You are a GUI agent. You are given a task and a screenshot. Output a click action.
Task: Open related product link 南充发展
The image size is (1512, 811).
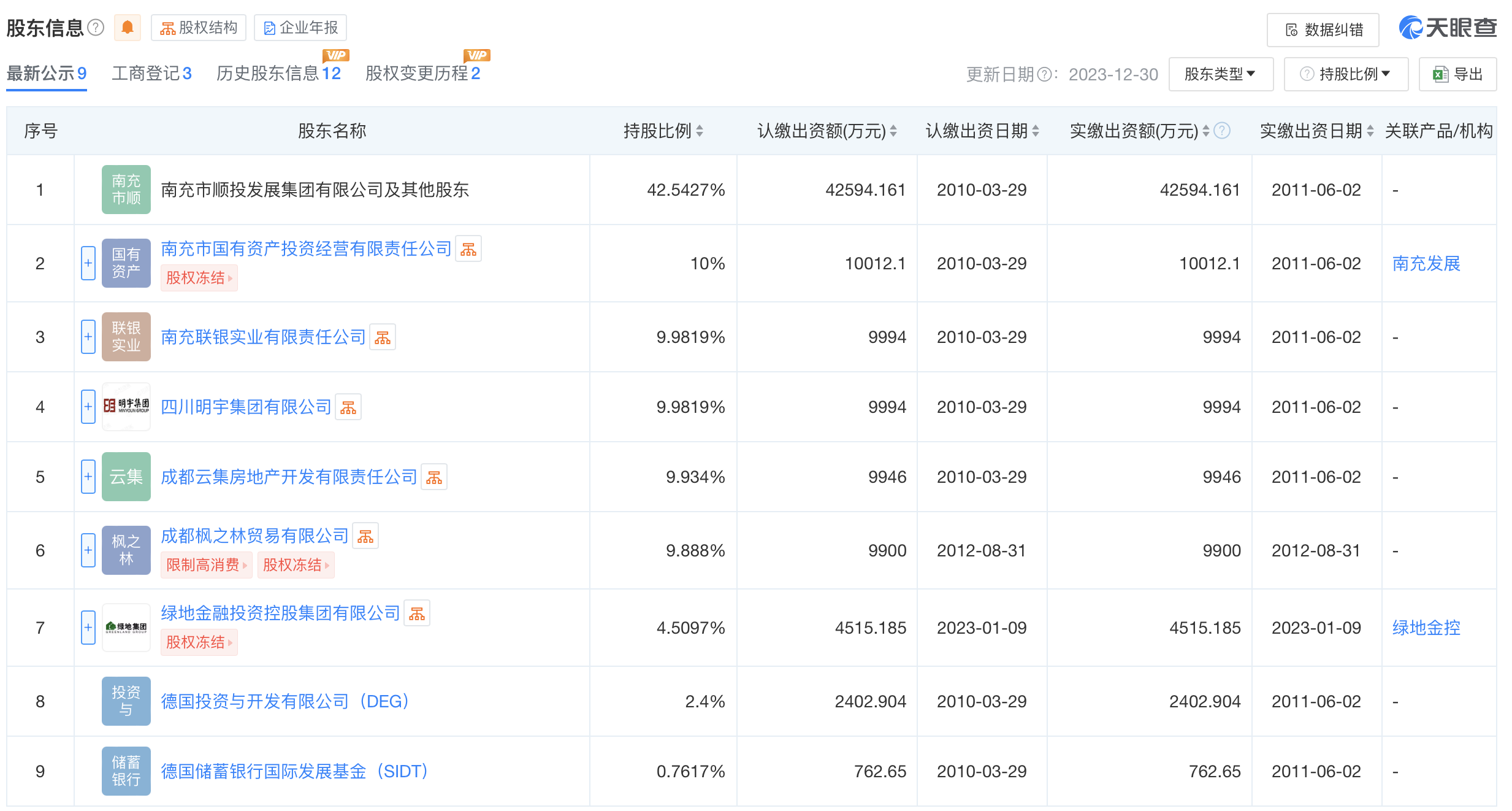pyautogui.click(x=1427, y=263)
